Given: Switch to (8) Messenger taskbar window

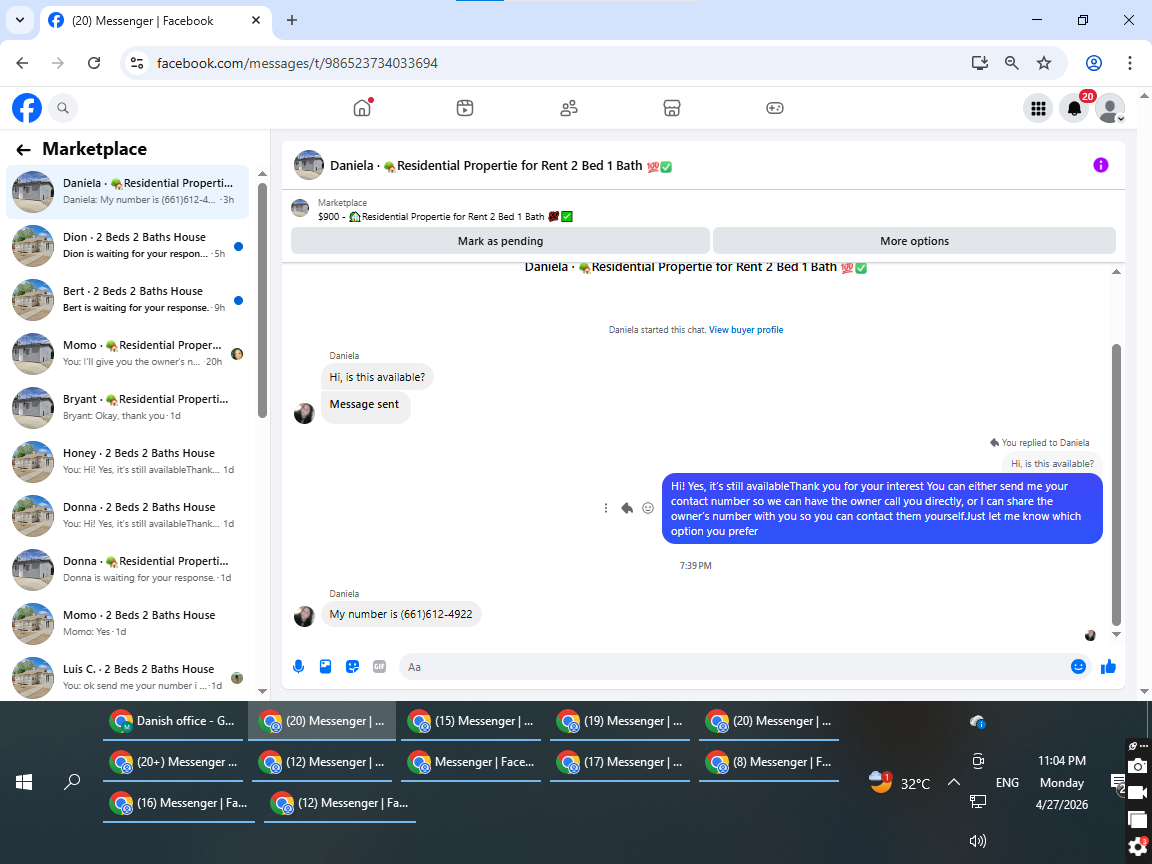Looking at the screenshot, I should (769, 762).
